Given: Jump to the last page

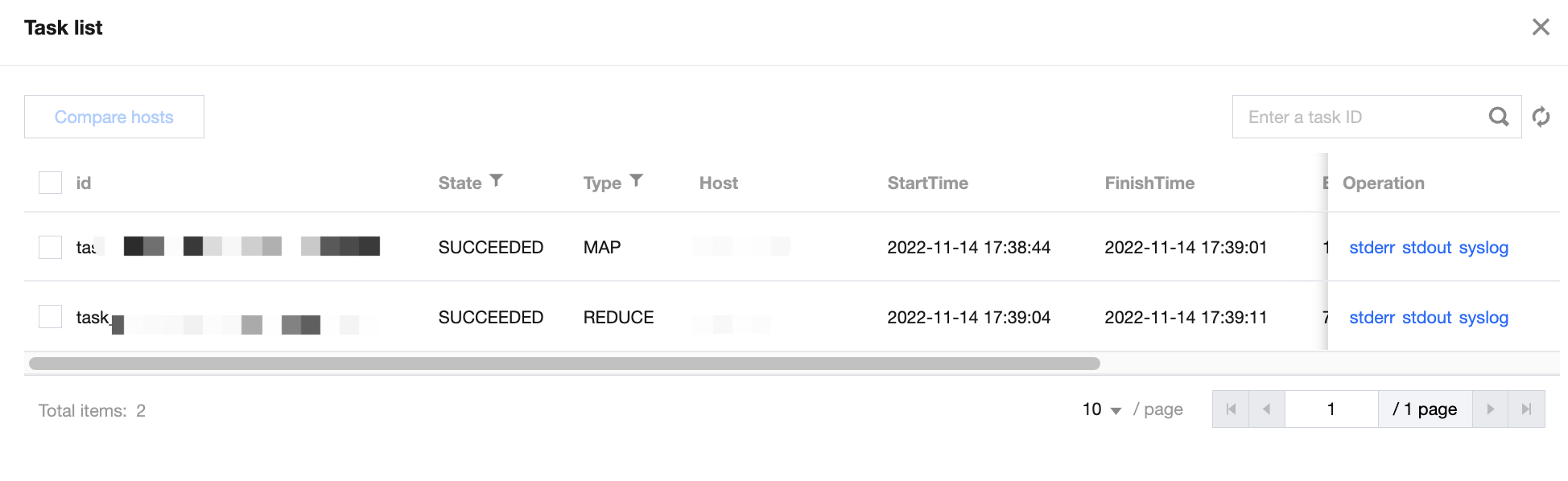Looking at the screenshot, I should click(x=1526, y=409).
